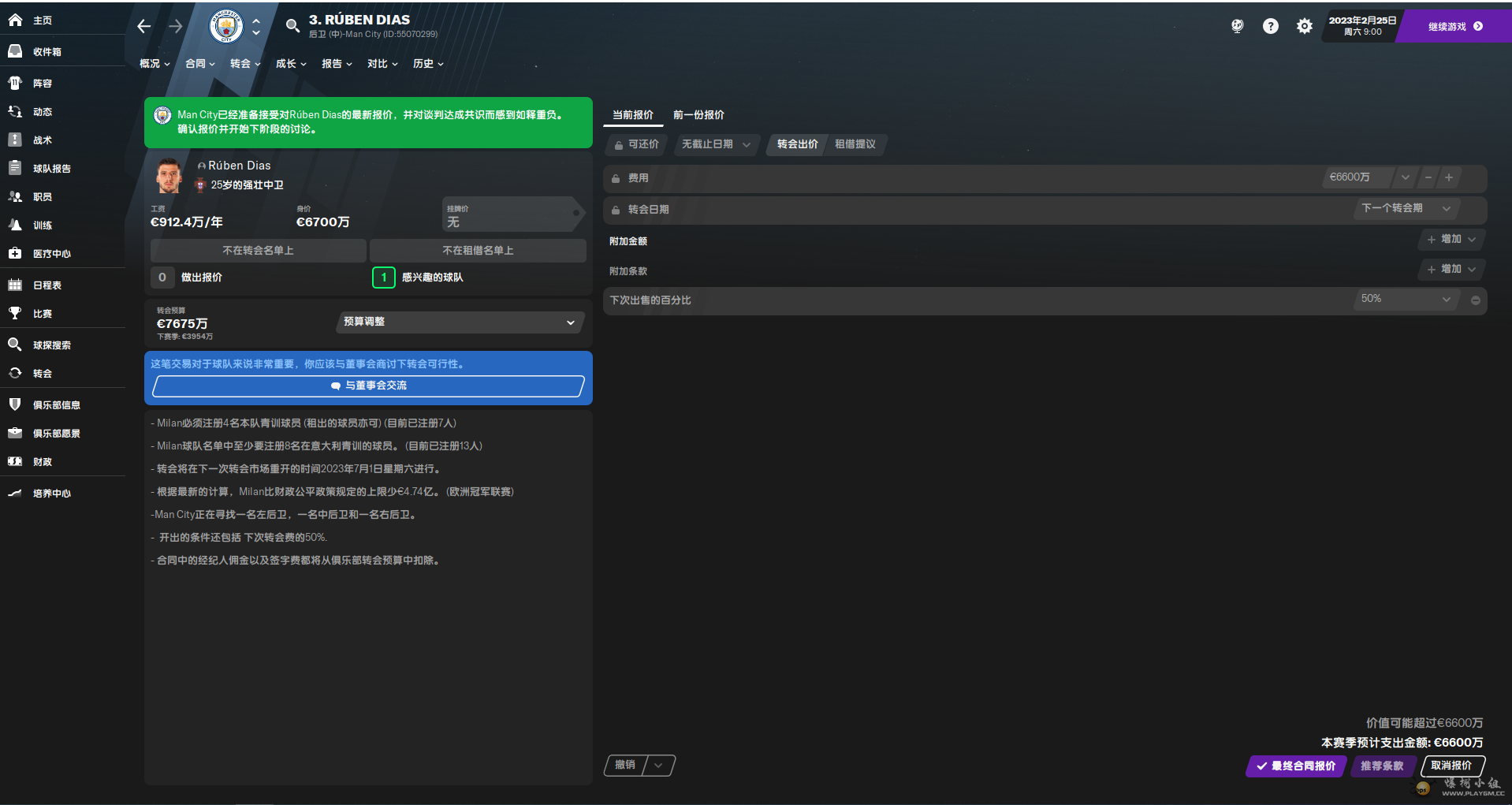Screen dimensions: 1512x805
Task: Click the Manchester City club badge
Action: point(226,26)
